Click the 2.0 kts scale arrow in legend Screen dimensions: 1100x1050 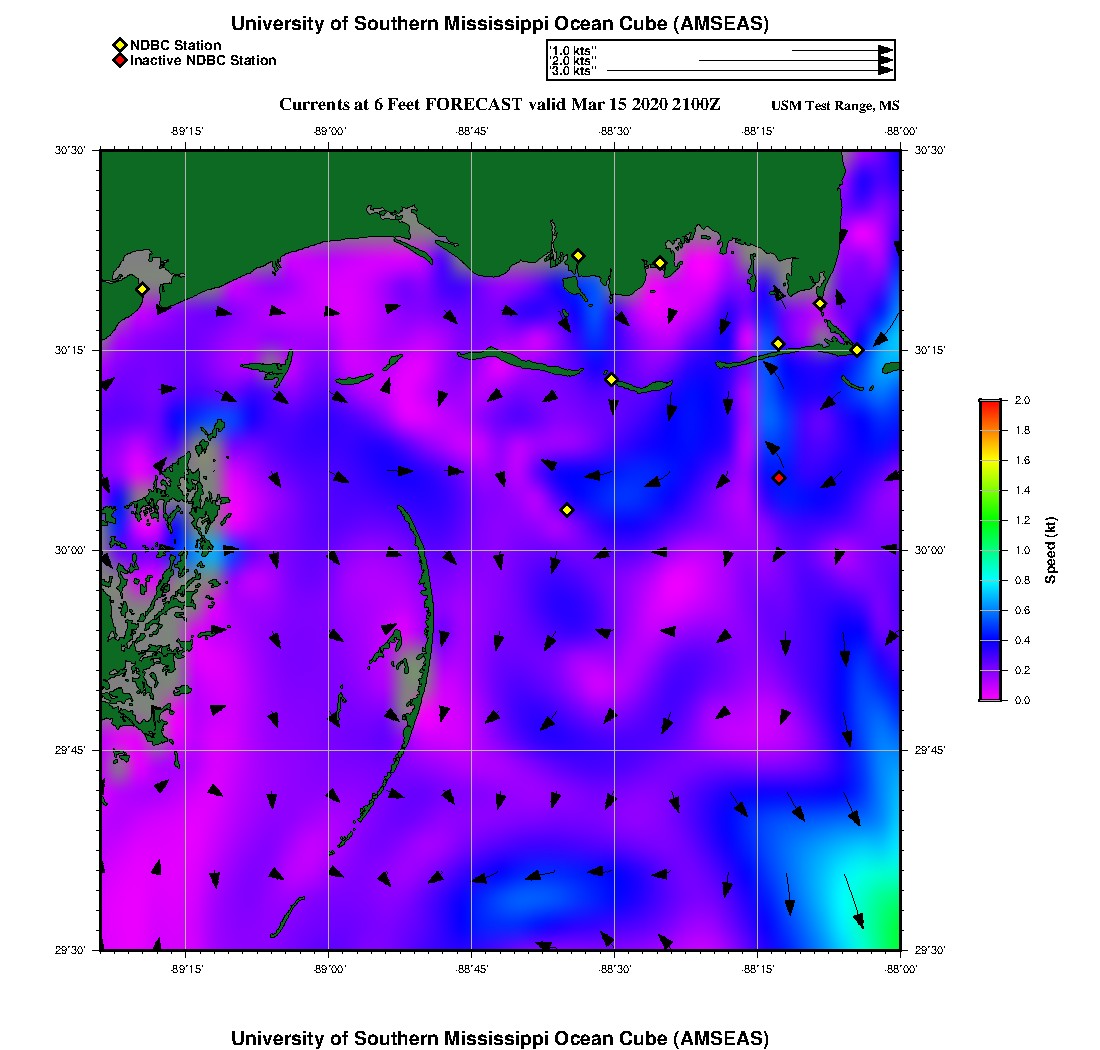795,60
